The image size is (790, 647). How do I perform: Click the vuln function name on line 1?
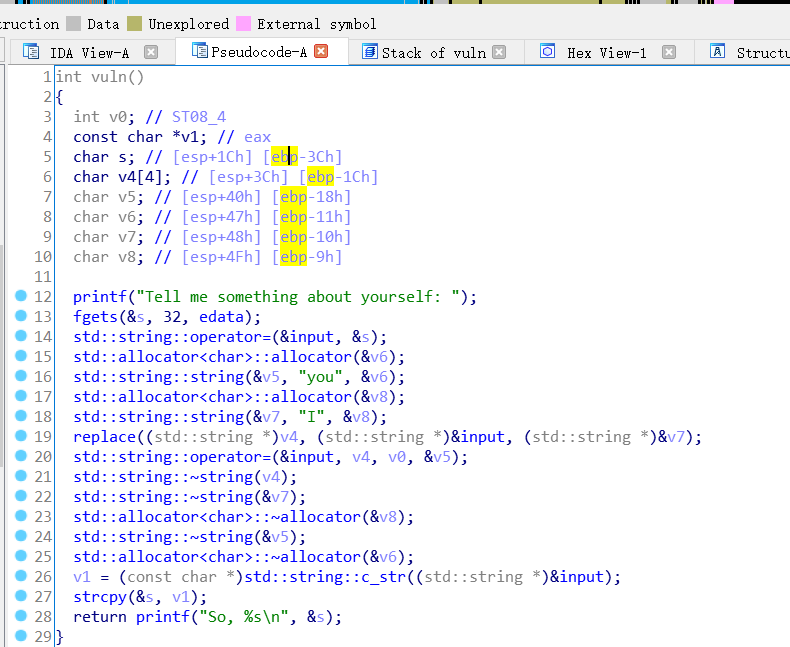(x=109, y=77)
